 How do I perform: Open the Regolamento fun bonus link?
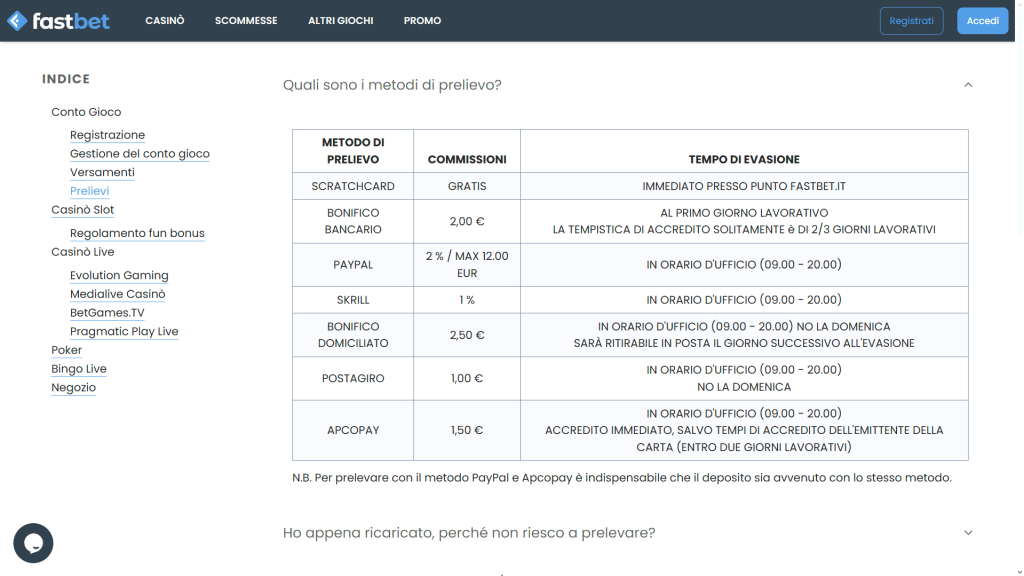tap(137, 233)
